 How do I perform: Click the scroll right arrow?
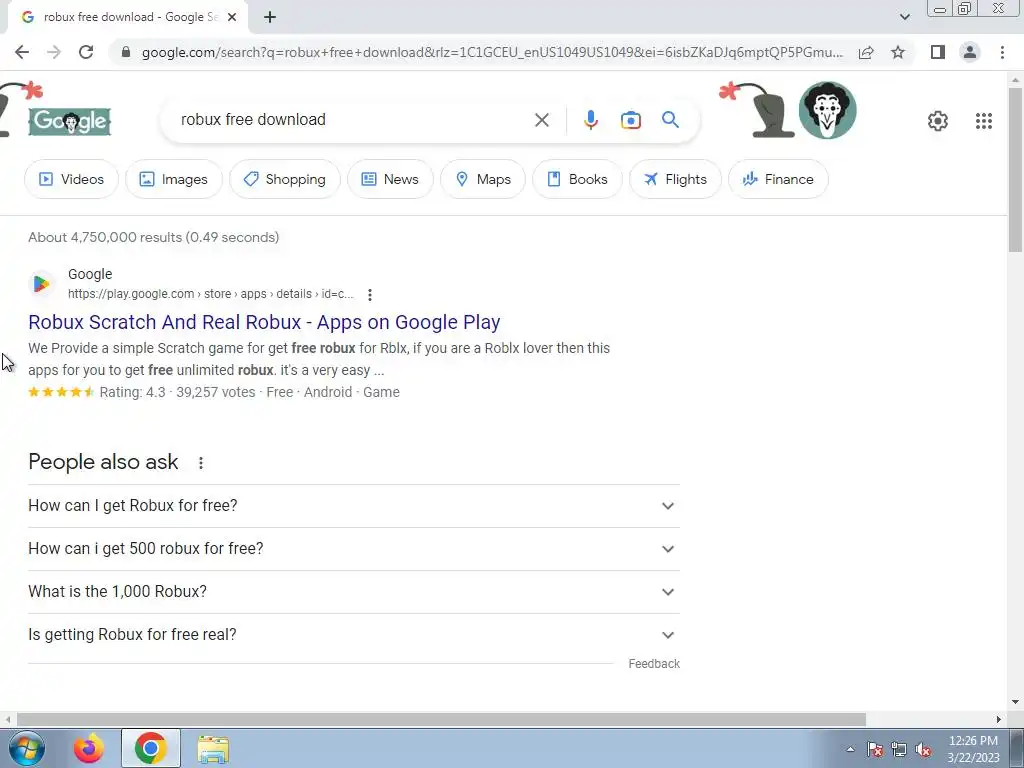point(999,719)
